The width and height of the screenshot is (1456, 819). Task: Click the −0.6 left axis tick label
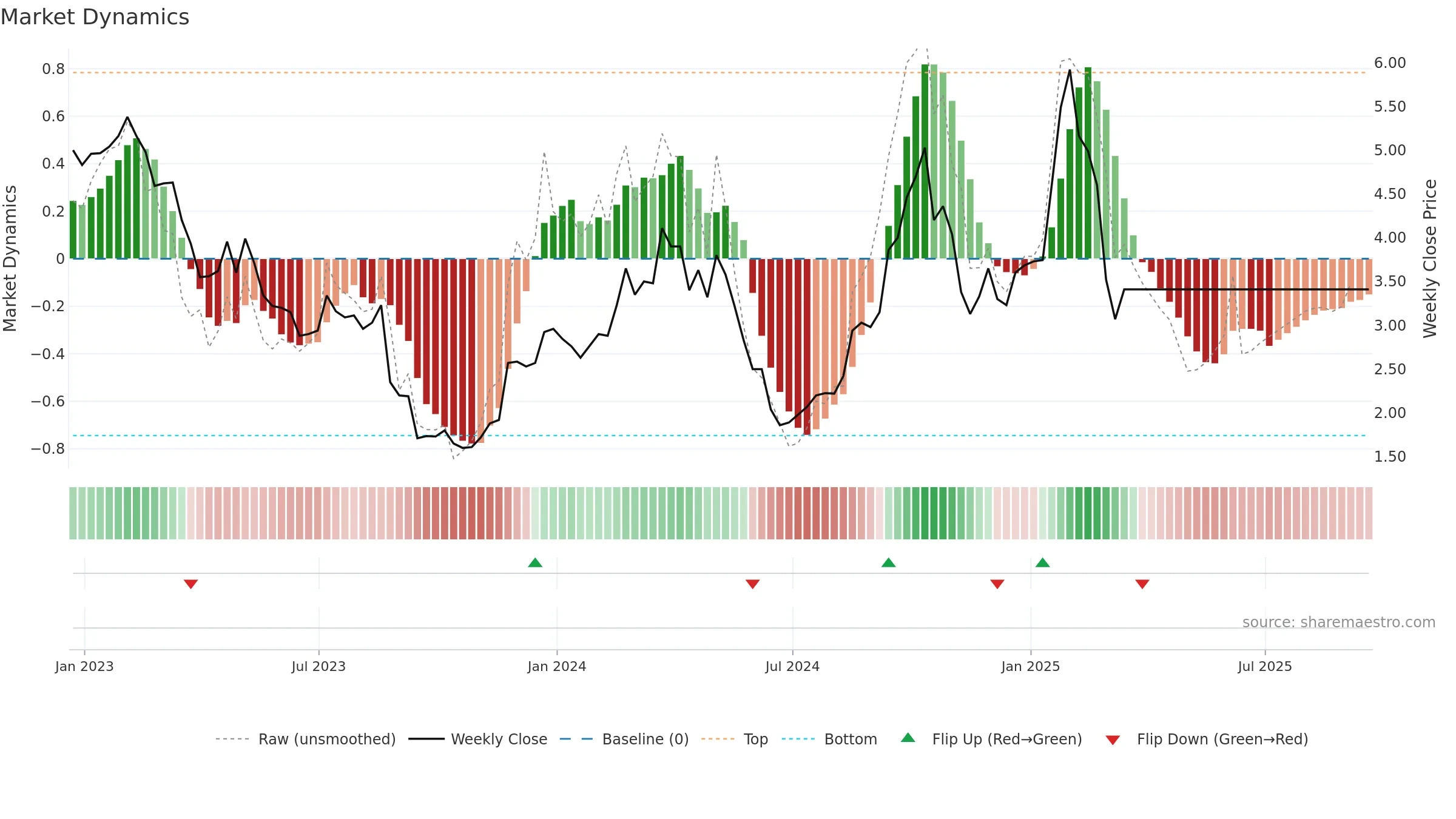point(48,402)
